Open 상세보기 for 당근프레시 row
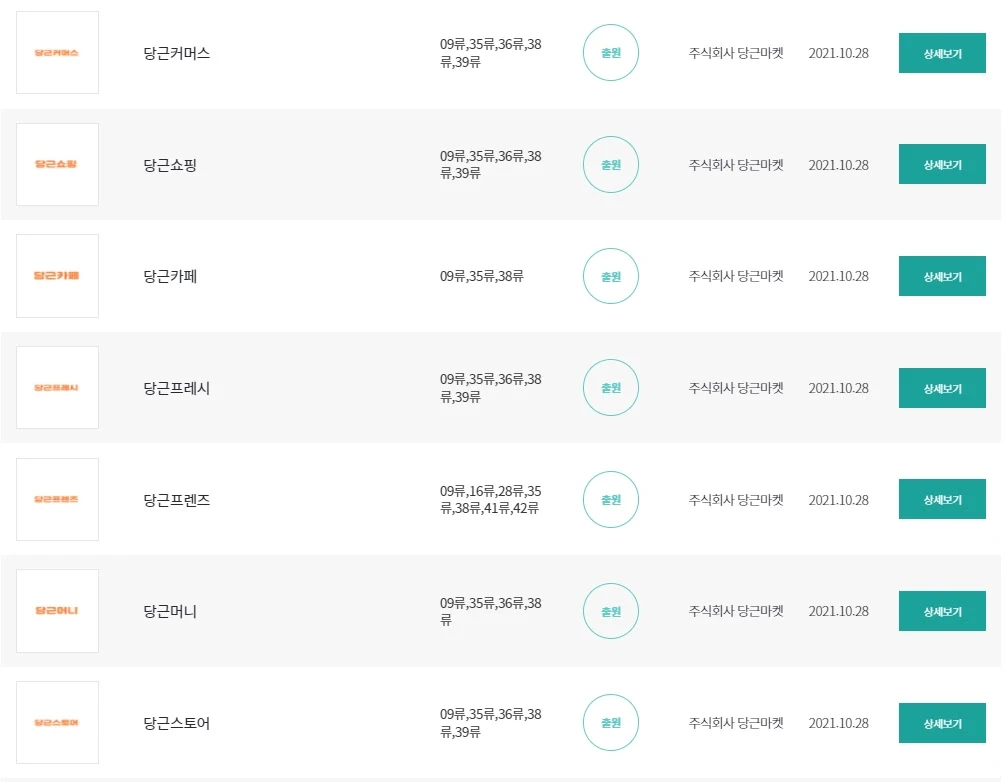Viewport: 1006px width, 782px height. coord(941,388)
